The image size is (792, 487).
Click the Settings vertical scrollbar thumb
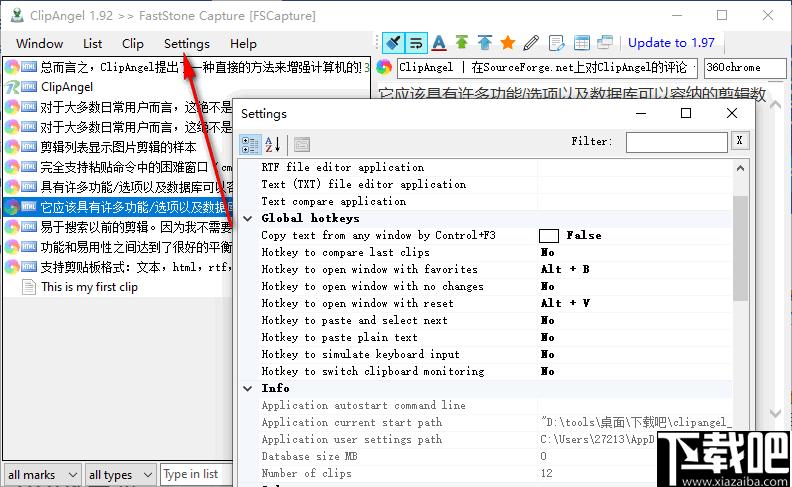click(740, 248)
